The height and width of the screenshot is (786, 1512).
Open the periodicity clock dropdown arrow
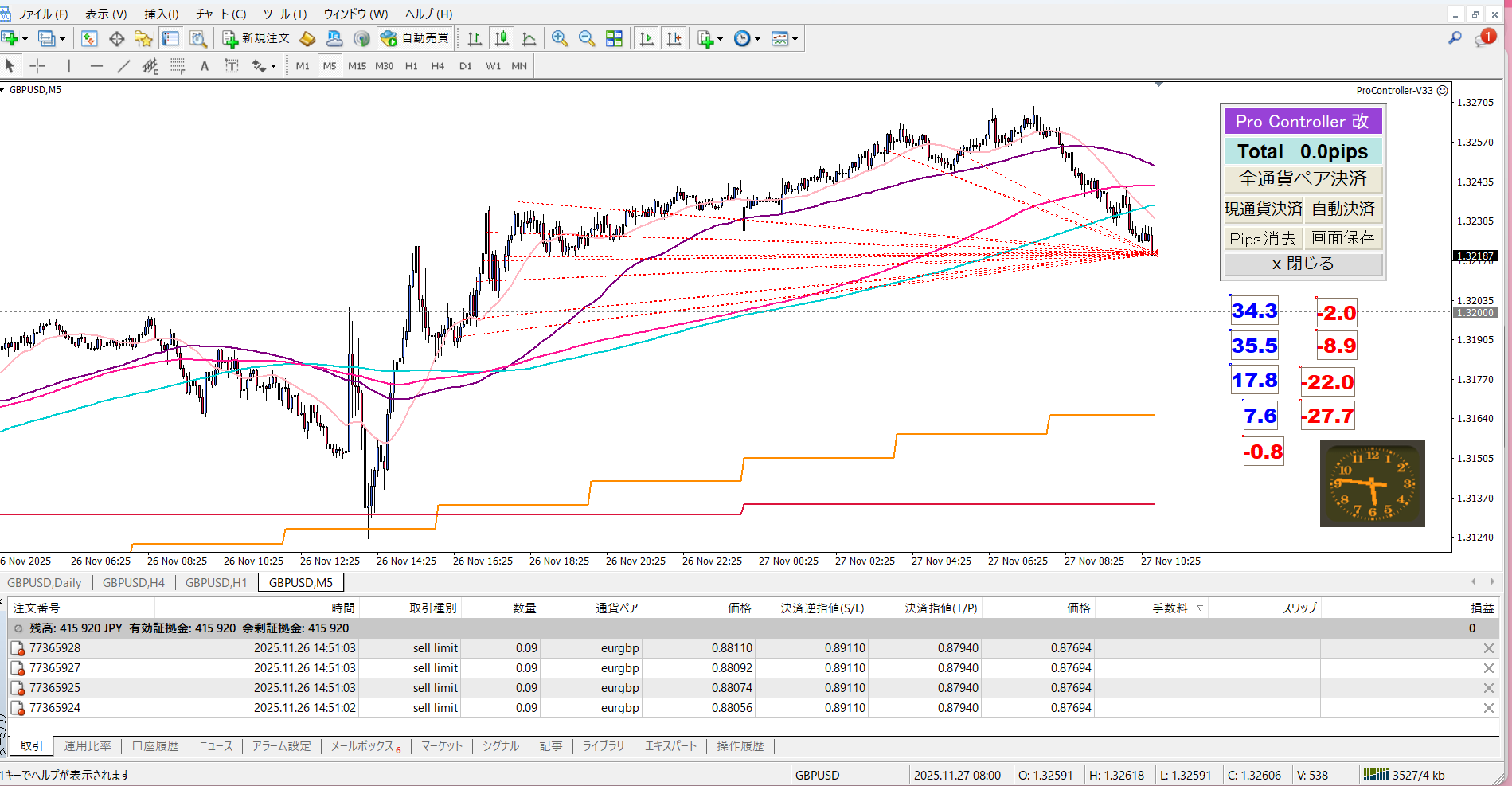tap(757, 39)
